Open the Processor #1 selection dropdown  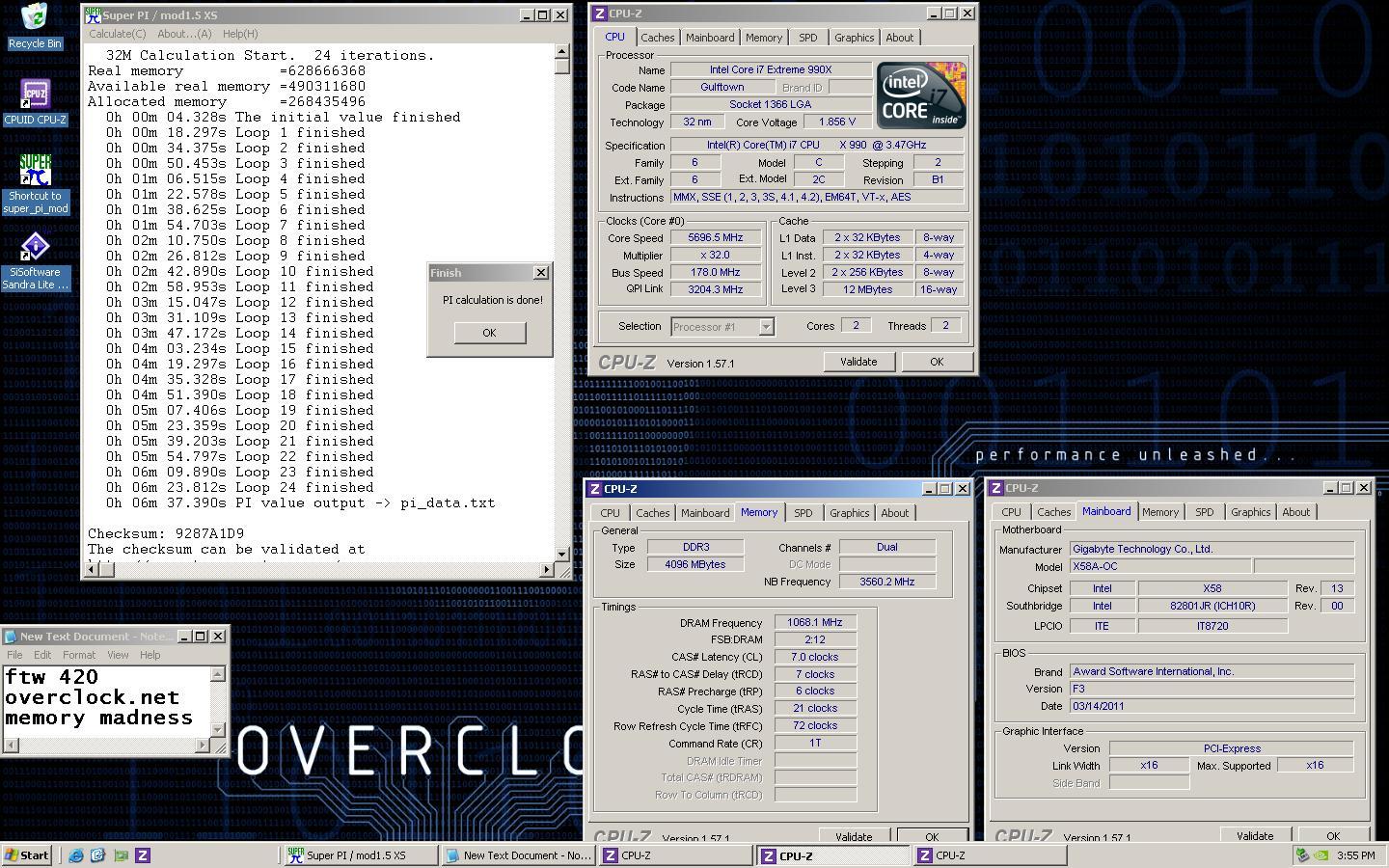click(766, 327)
